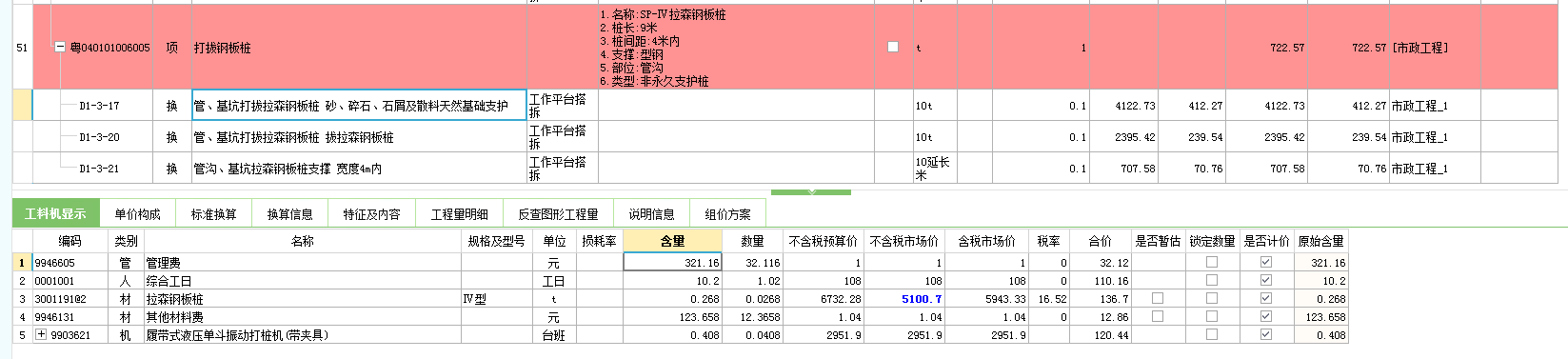
Task: Select the 打拔钢板桩 item name cell
Action: pos(359,48)
